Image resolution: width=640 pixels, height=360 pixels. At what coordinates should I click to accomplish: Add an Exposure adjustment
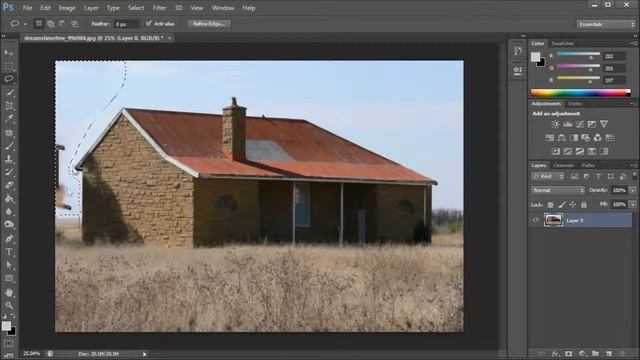pyautogui.click(x=591, y=124)
